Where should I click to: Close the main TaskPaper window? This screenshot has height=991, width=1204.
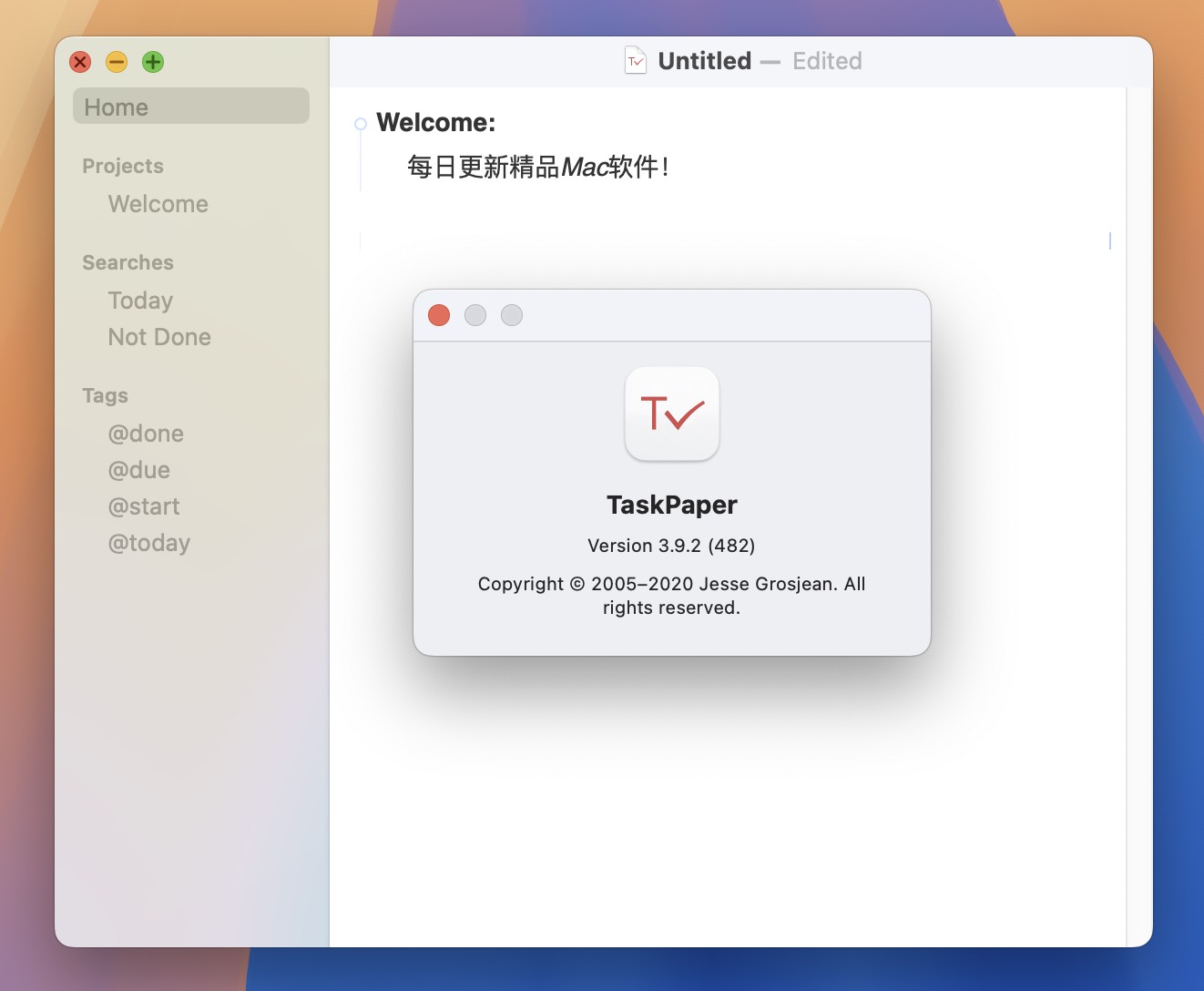(x=80, y=62)
